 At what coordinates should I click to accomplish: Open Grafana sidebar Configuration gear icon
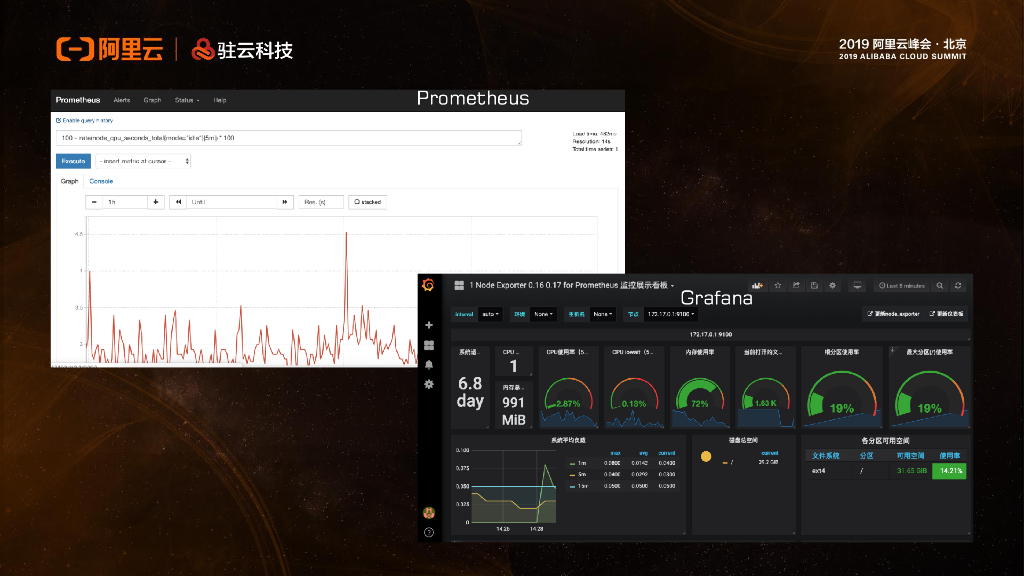(x=429, y=384)
